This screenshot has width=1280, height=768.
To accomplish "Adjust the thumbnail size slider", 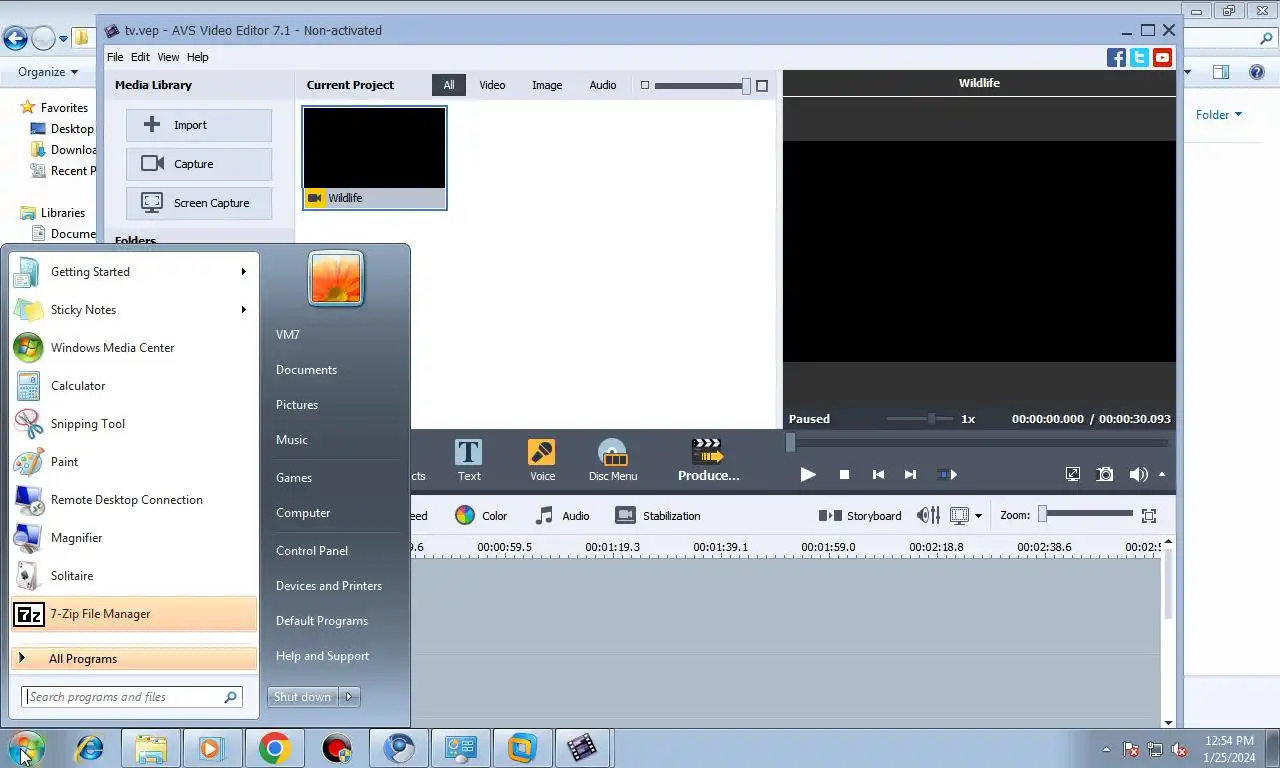I will [700, 86].
